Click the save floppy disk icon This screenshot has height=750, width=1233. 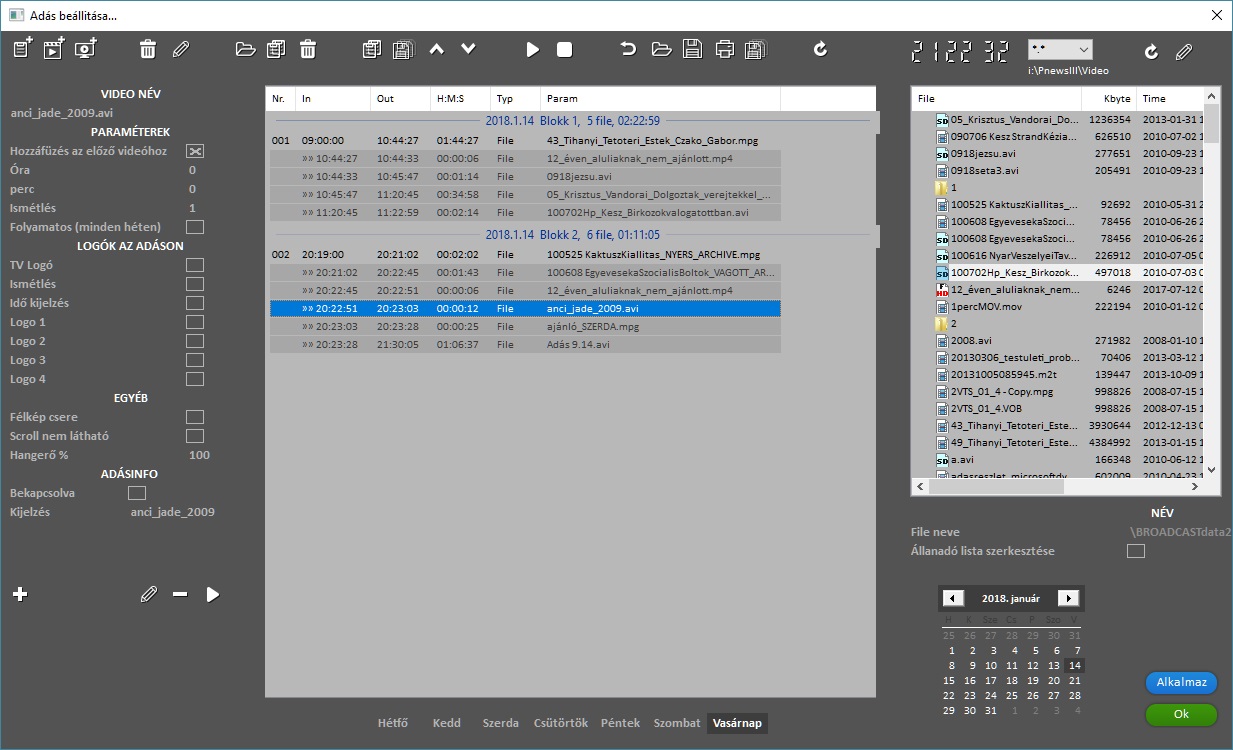coord(691,49)
